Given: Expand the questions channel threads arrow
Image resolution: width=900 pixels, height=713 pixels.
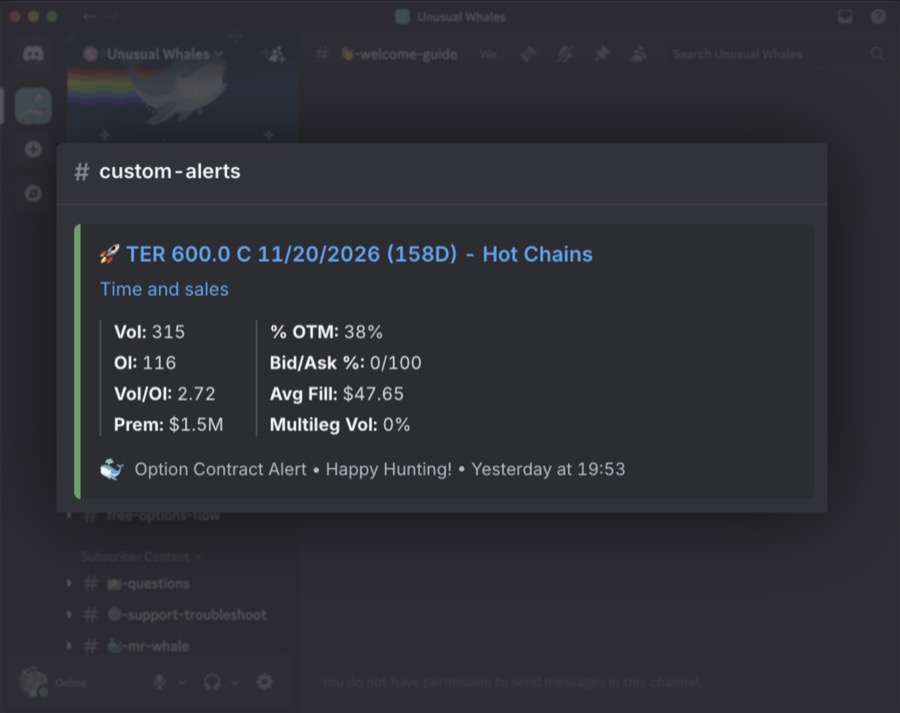Looking at the screenshot, I should [x=69, y=583].
